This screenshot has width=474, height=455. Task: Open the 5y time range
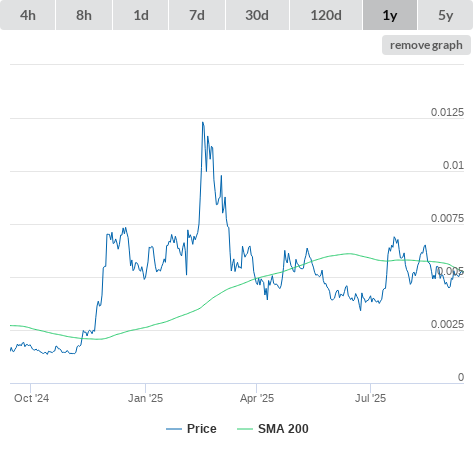click(x=446, y=15)
